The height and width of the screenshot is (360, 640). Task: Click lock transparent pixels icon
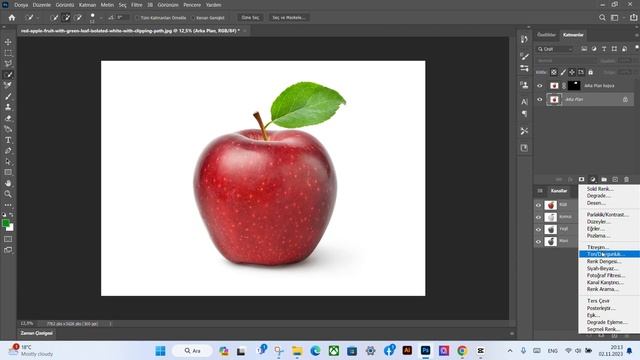point(554,72)
